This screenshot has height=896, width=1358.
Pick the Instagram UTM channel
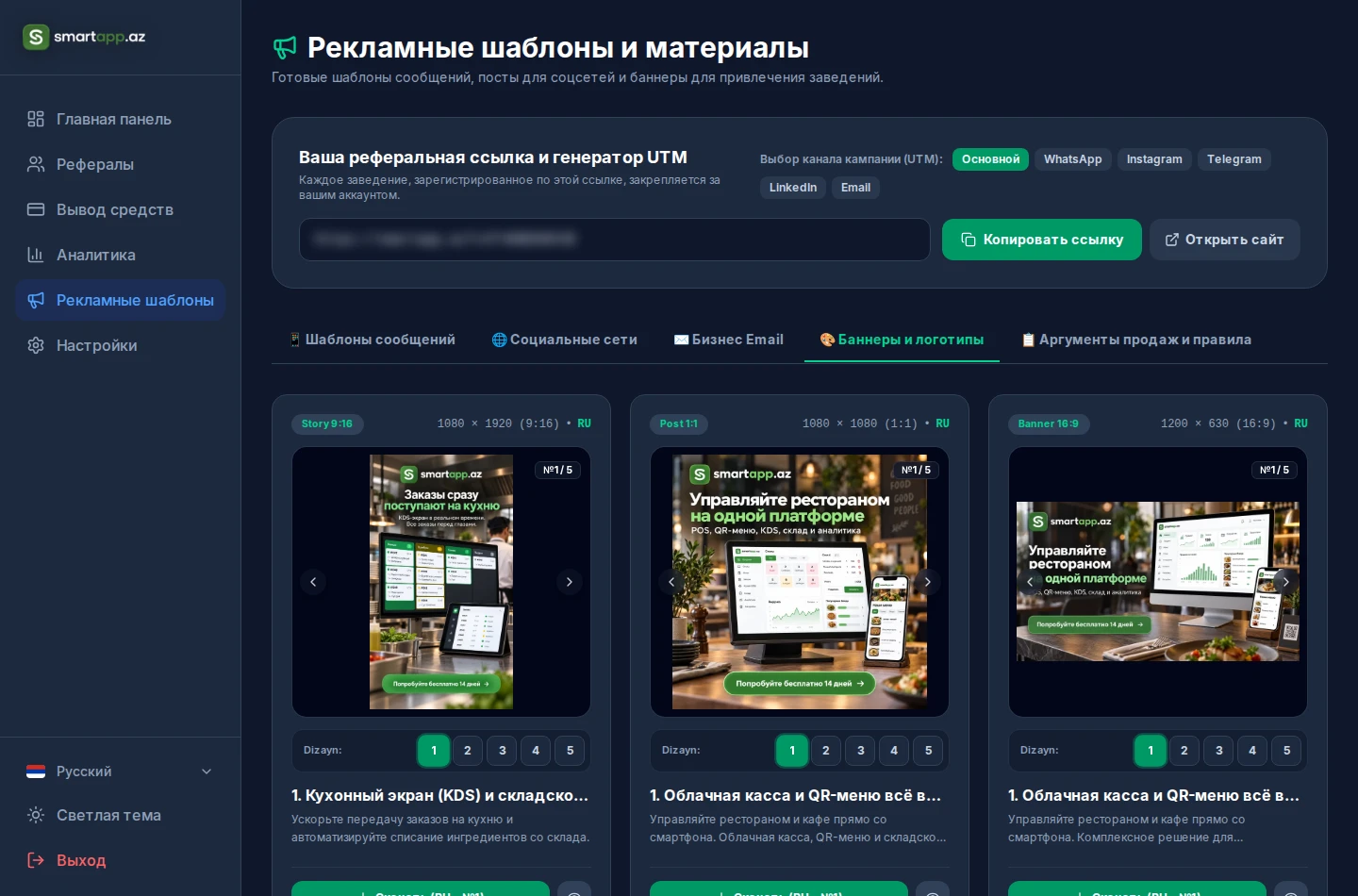1154,159
